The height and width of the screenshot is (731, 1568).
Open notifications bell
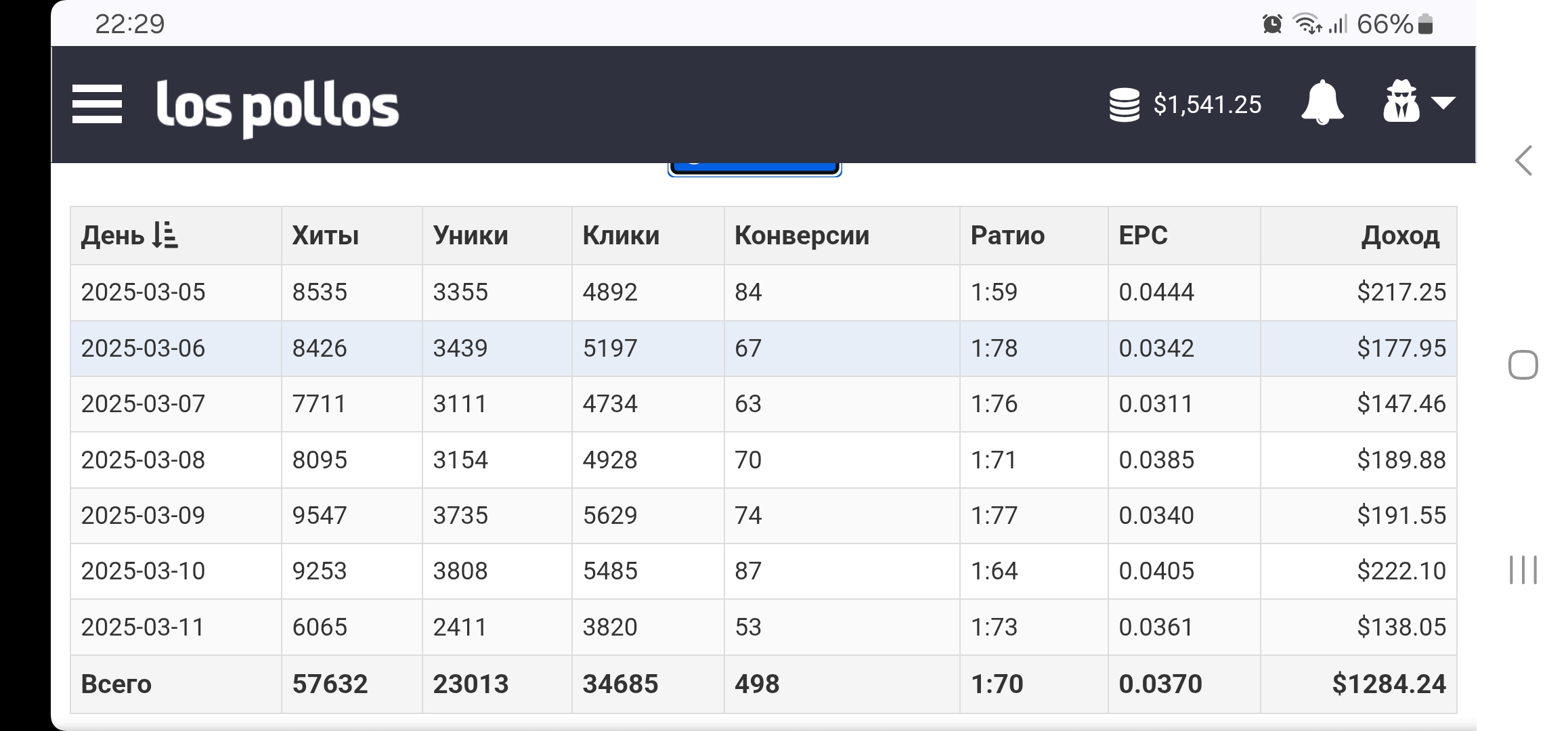[1322, 103]
